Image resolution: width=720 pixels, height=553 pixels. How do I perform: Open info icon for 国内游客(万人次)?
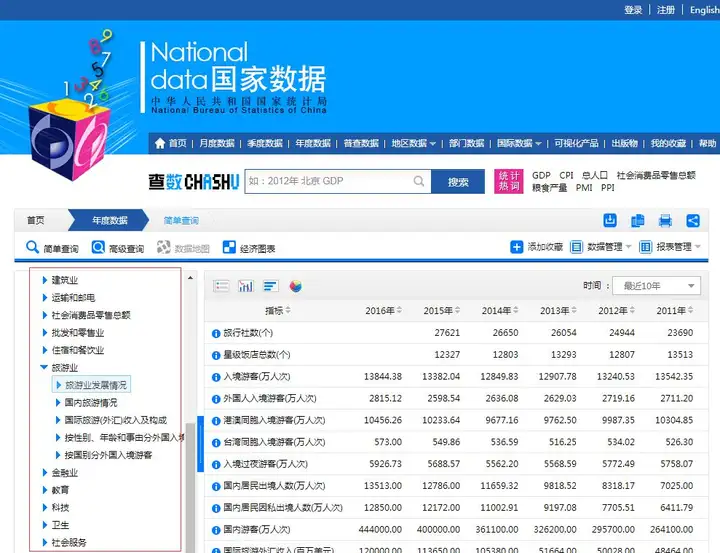(x=216, y=530)
